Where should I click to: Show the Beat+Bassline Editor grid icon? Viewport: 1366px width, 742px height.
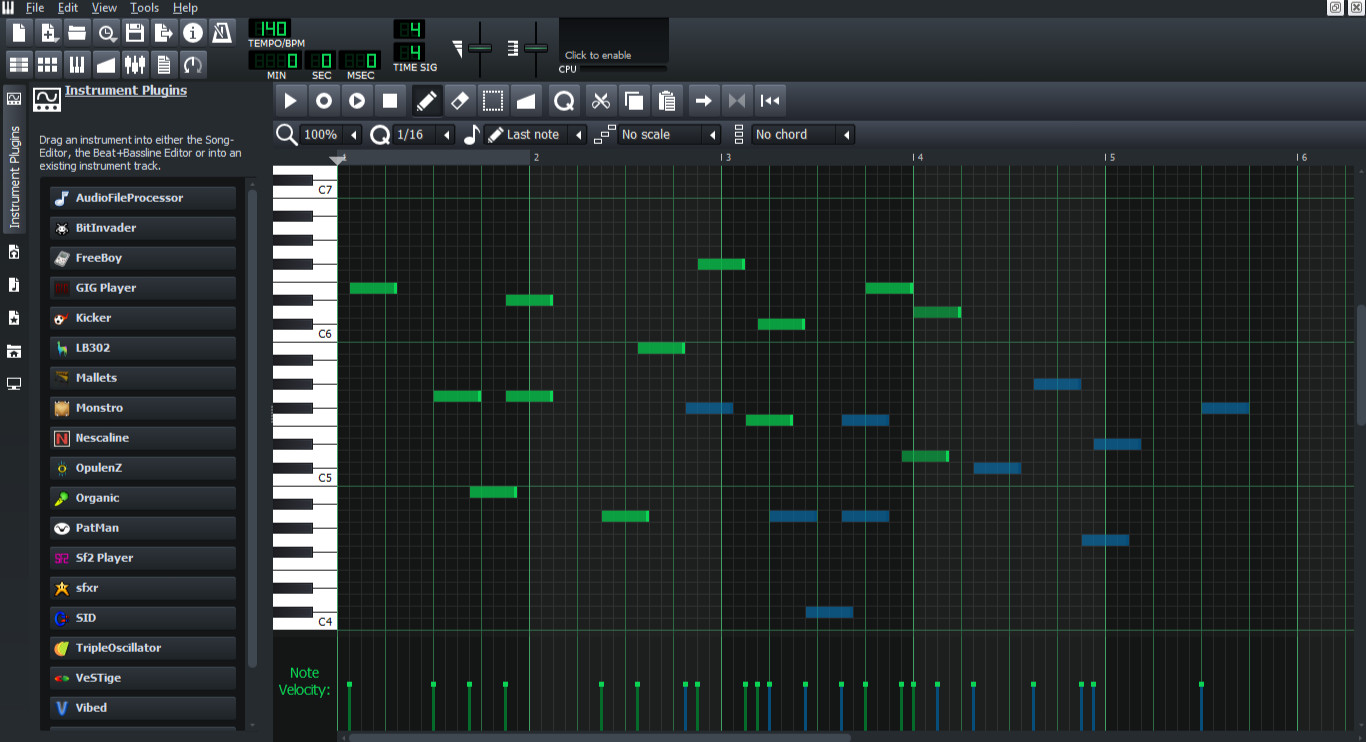(x=48, y=65)
